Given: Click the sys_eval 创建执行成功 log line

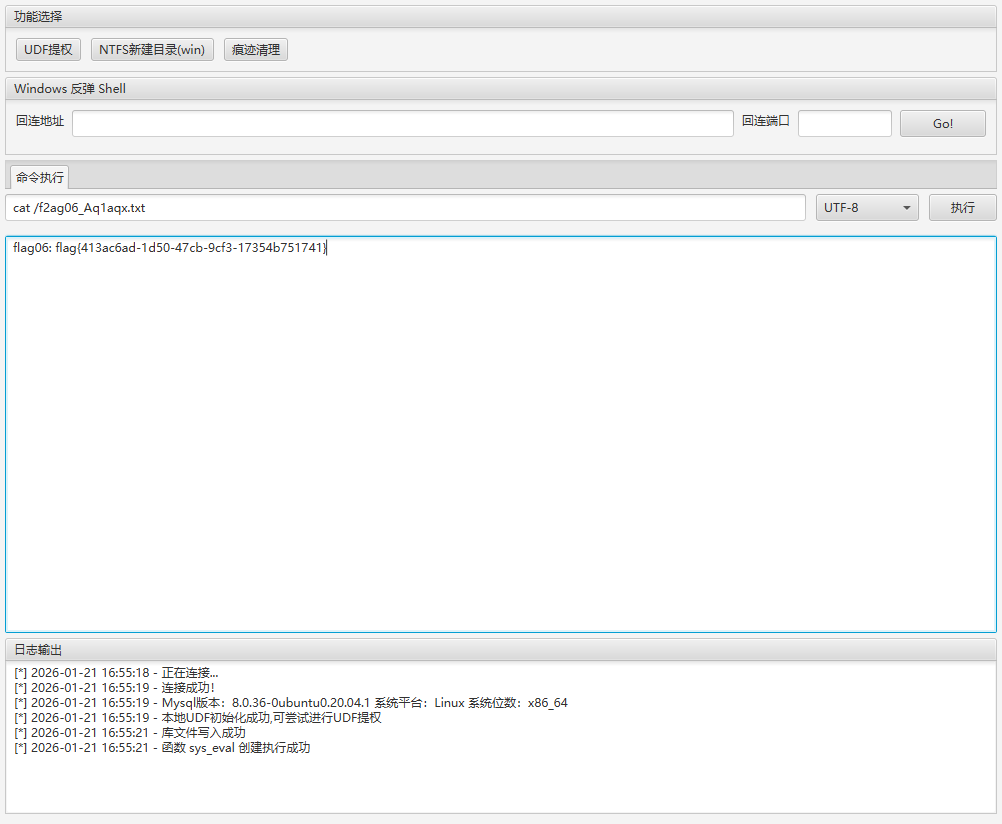Looking at the screenshot, I should (x=162, y=748).
